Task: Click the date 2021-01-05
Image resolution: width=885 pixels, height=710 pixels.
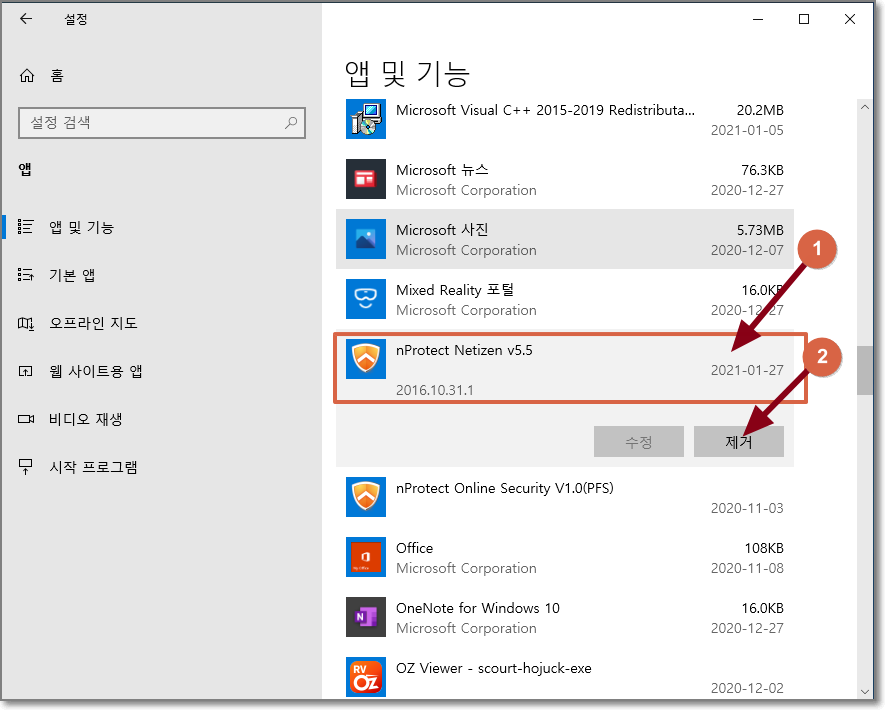Action: (x=747, y=130)
